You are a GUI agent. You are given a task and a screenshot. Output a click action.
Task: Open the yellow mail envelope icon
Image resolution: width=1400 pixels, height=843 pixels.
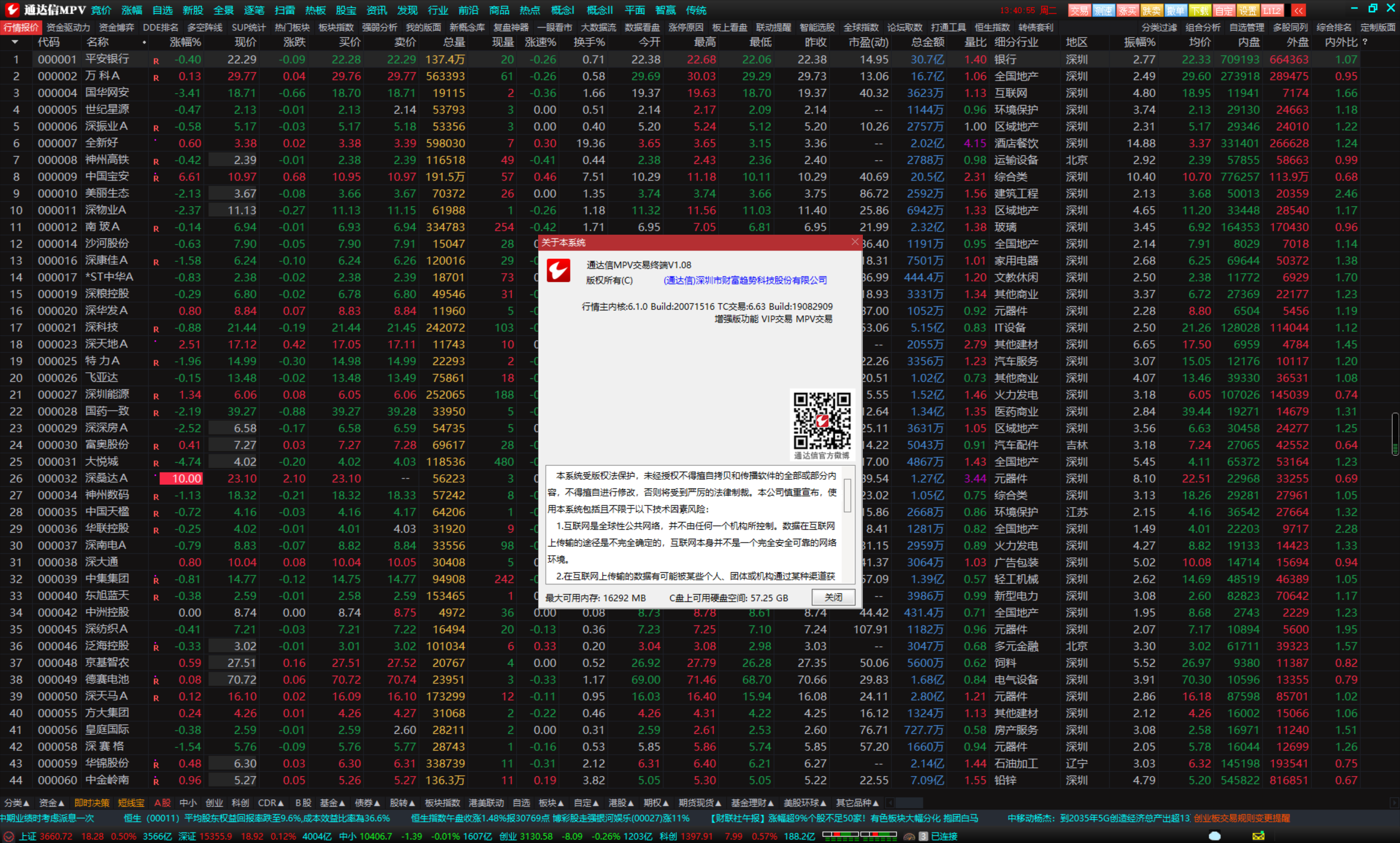coord(1259,836)
